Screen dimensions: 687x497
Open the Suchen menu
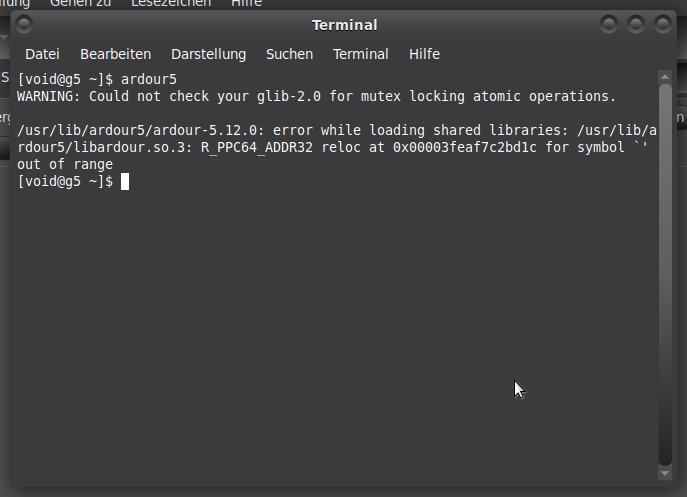click(x=289, y=54)
